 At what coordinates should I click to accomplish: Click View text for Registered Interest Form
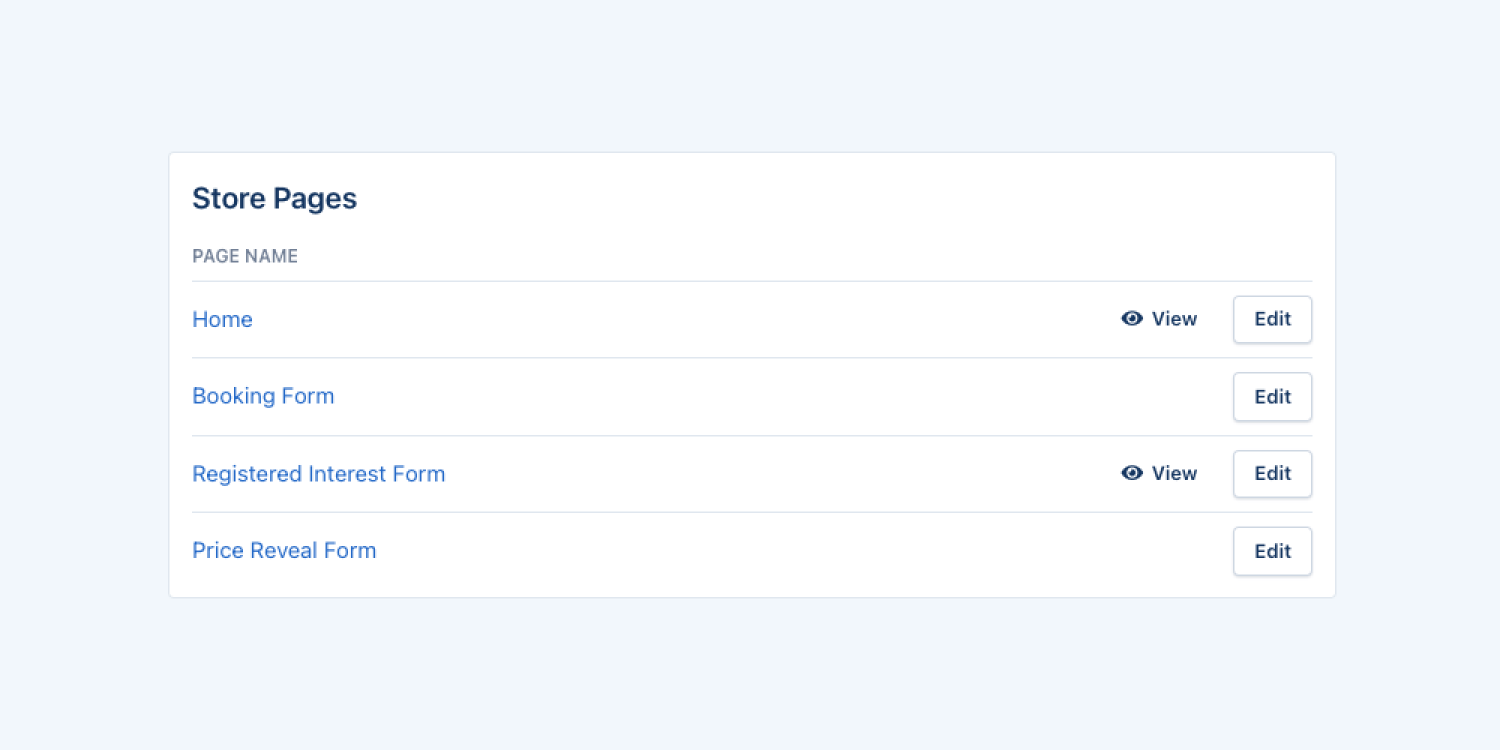click(1174, 474)
